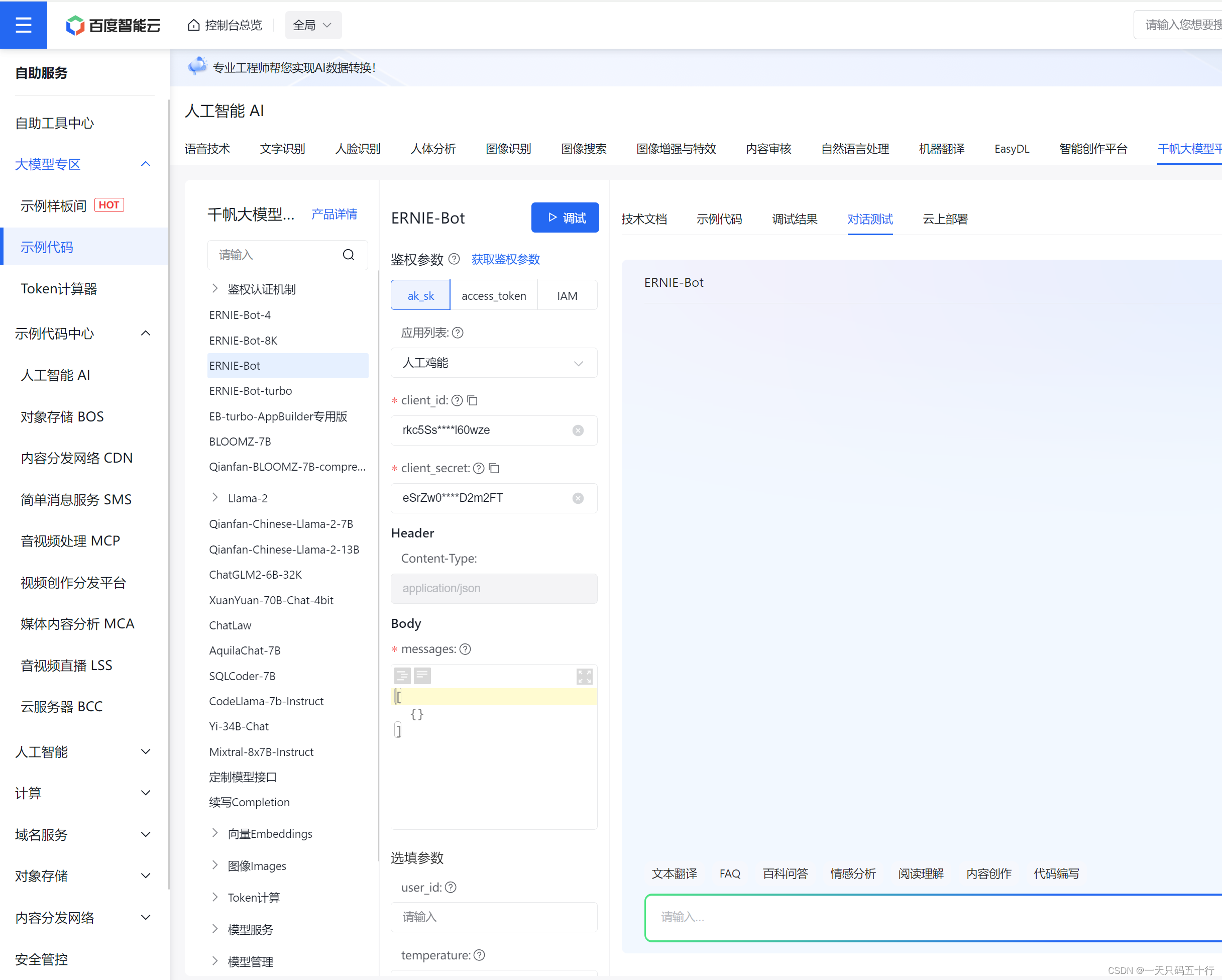The image size is (1222, 980).
Task: Expand the messages editor to fullscreen
Action: [584, 676]
